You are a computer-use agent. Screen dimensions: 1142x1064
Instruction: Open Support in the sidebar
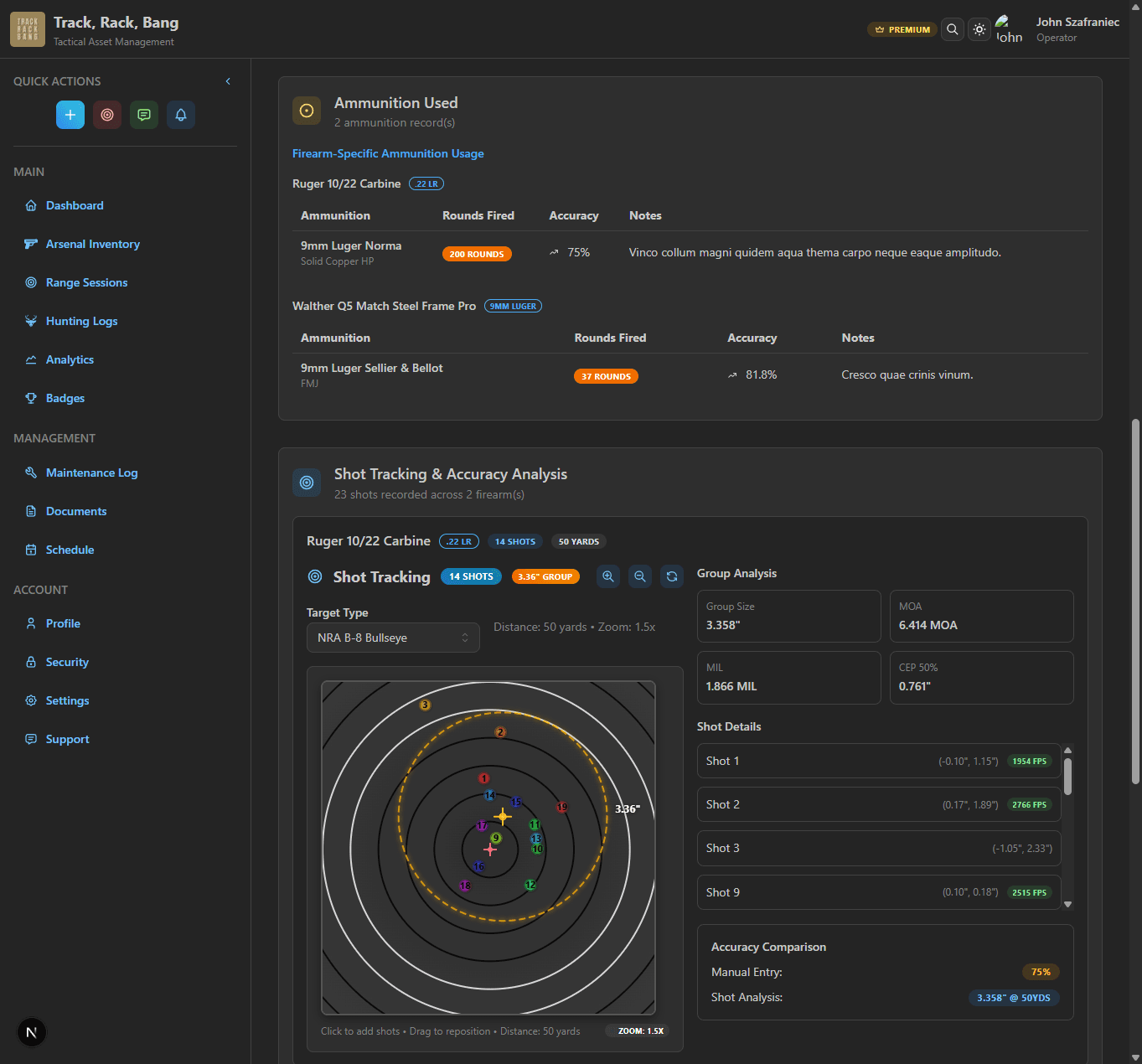[67, 739]
